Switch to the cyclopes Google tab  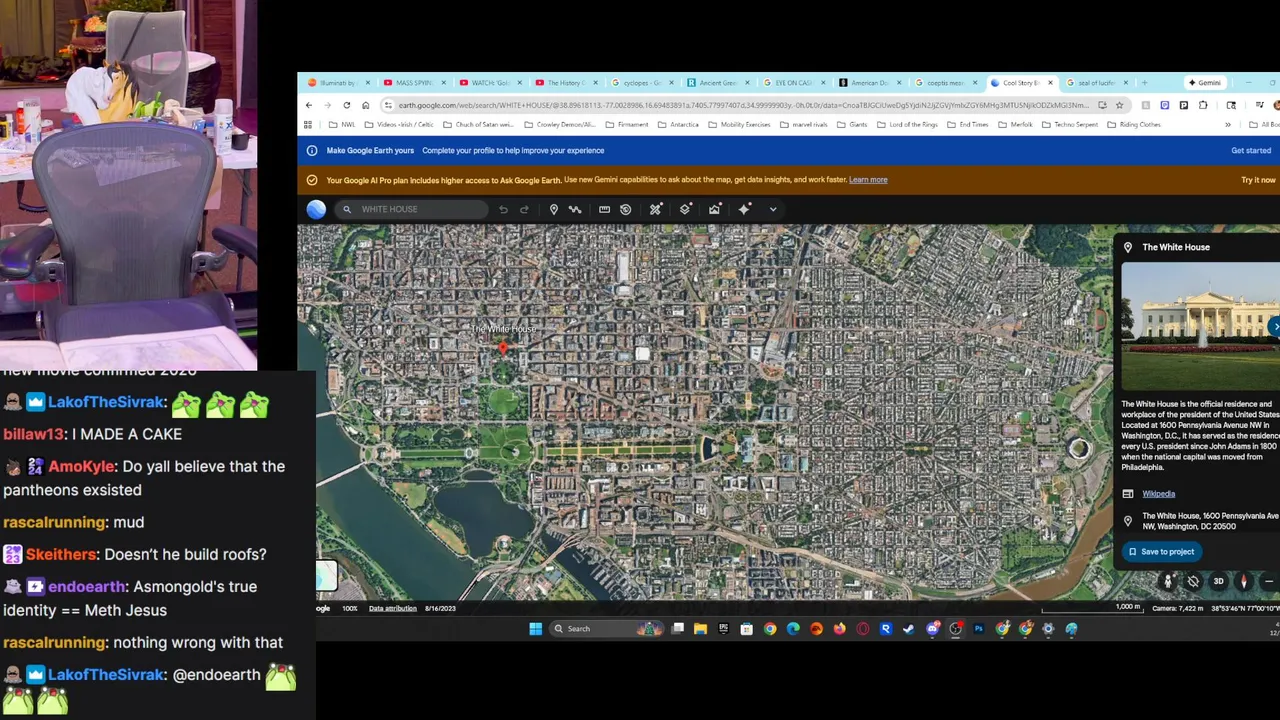[642, 83]
